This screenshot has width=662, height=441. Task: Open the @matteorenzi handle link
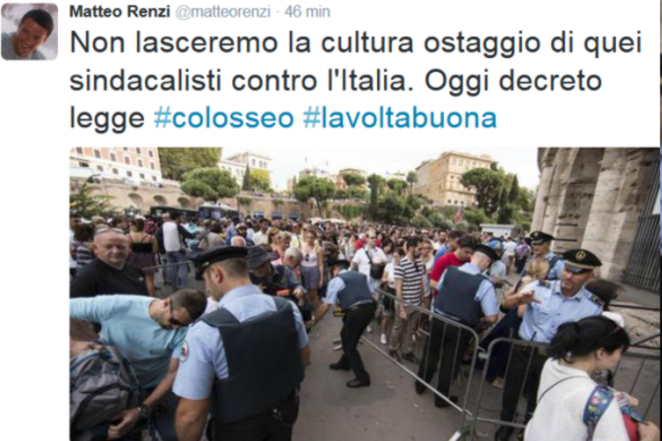tap(222, 12)
